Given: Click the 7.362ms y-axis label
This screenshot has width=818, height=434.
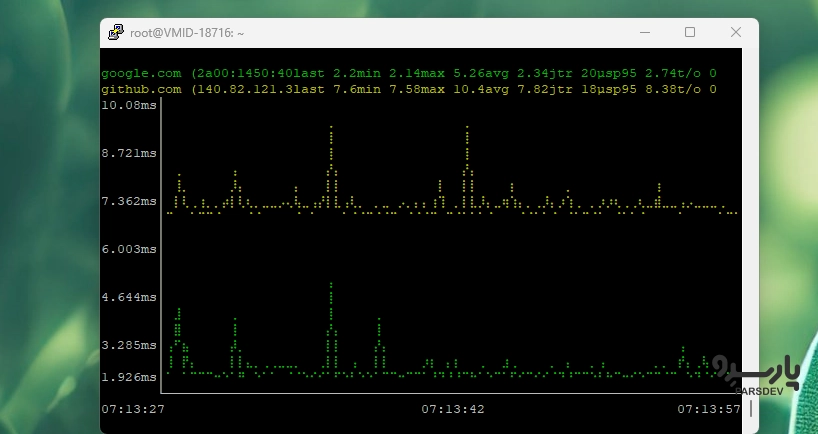Looking at the screenshot, I should tap(129, 201).
